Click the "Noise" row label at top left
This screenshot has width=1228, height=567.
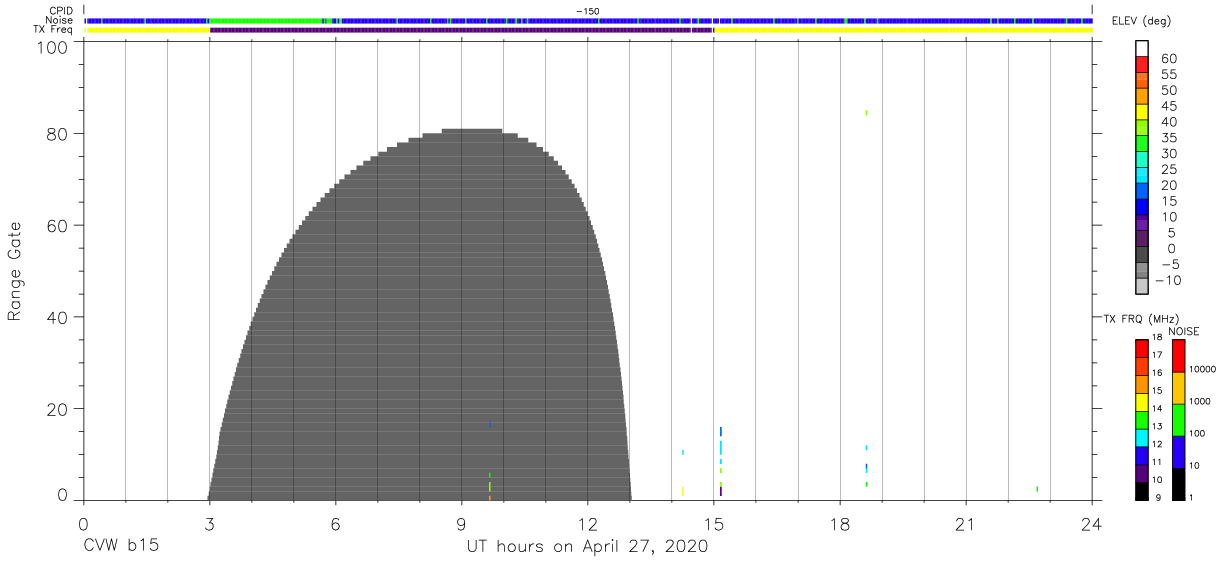pos(61,20)
